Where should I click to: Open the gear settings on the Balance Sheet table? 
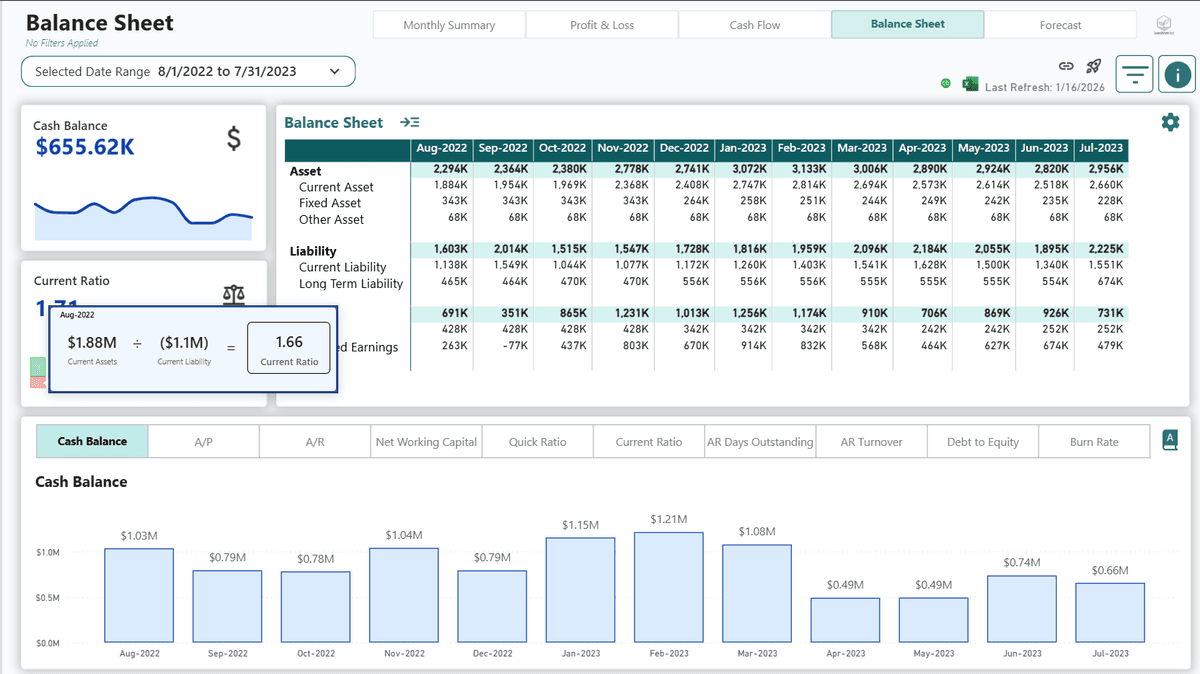click(1169, 123)
